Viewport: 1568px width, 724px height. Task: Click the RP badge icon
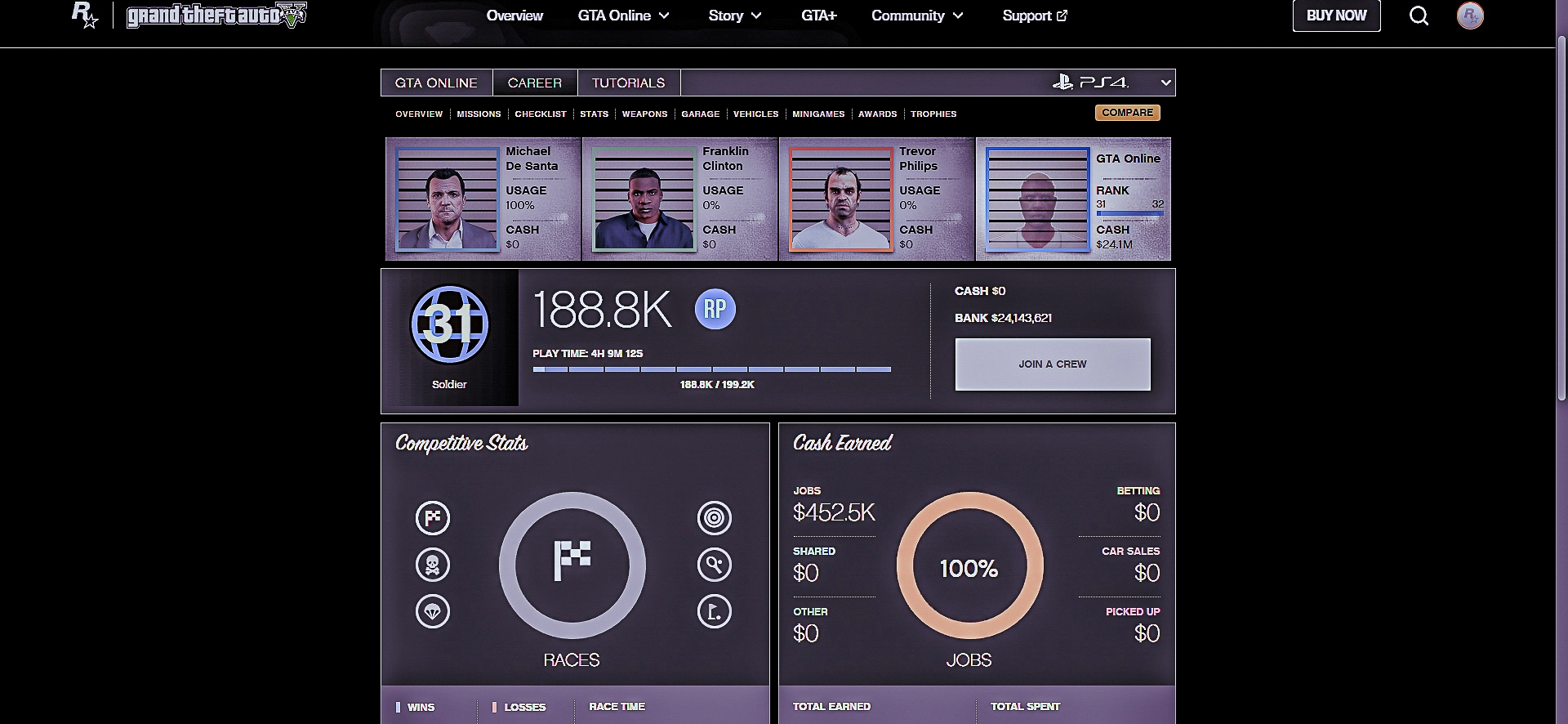715,309
